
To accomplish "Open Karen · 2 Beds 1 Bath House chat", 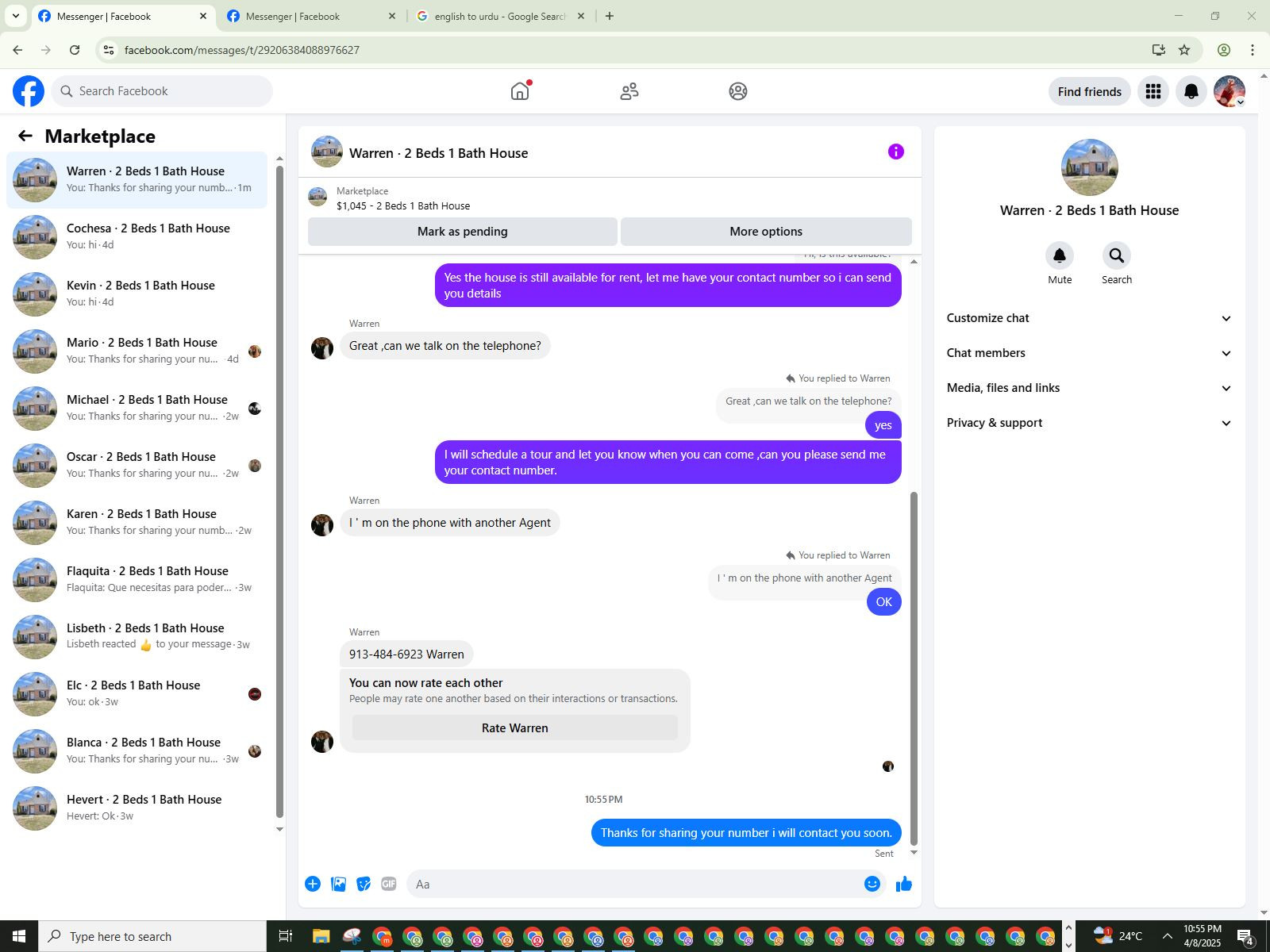I will coord(137,522).
